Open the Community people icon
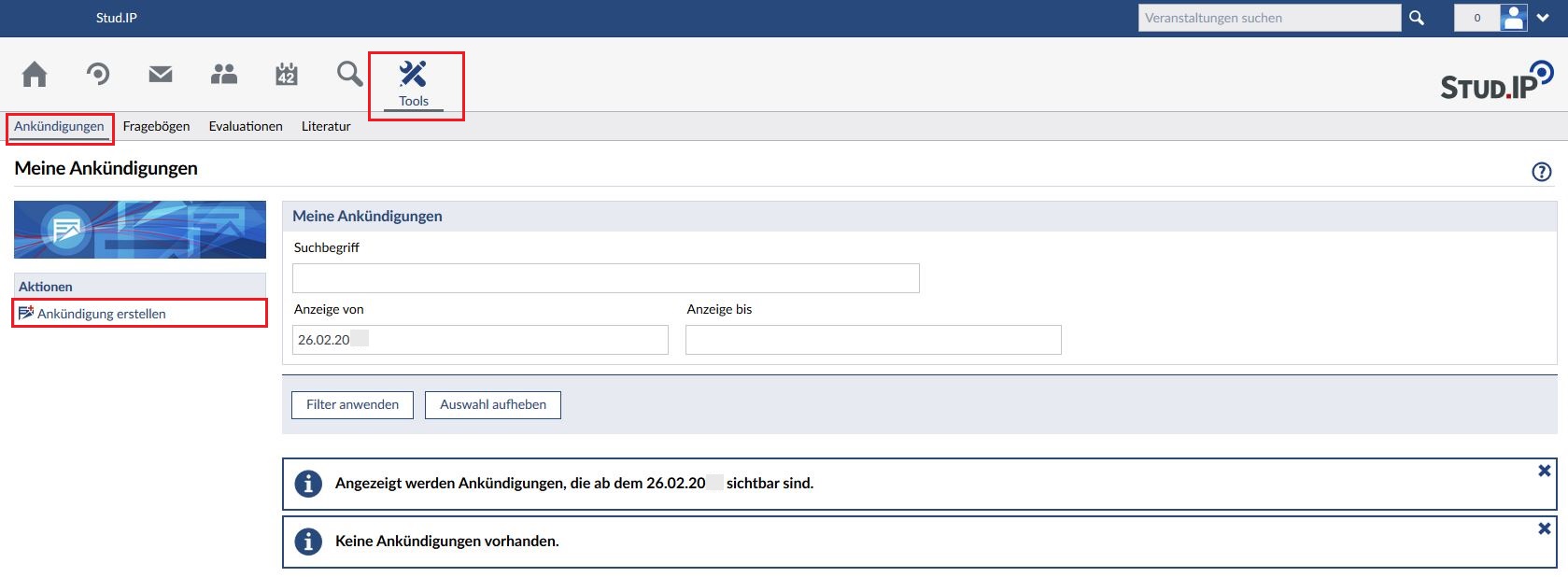 [x=224, y=74]
